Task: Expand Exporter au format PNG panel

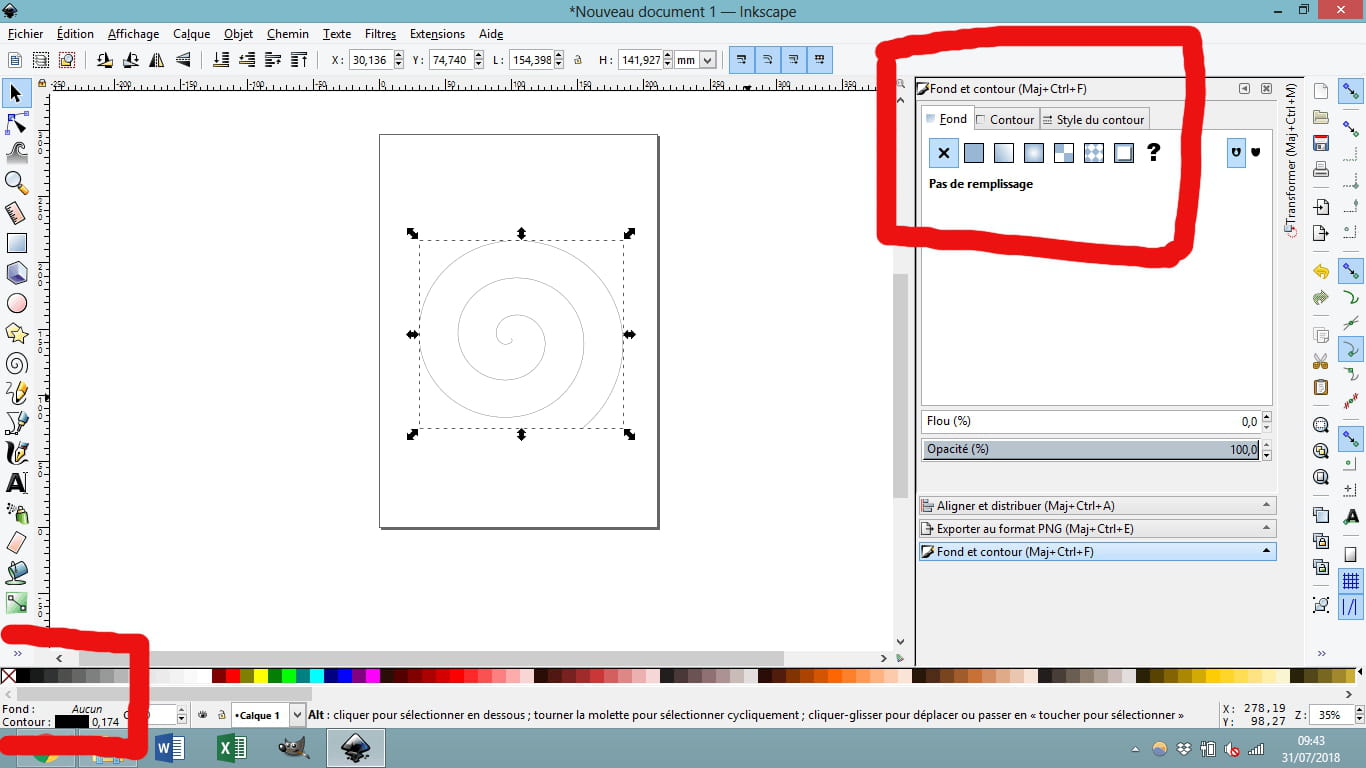Action: (1097, 529)
